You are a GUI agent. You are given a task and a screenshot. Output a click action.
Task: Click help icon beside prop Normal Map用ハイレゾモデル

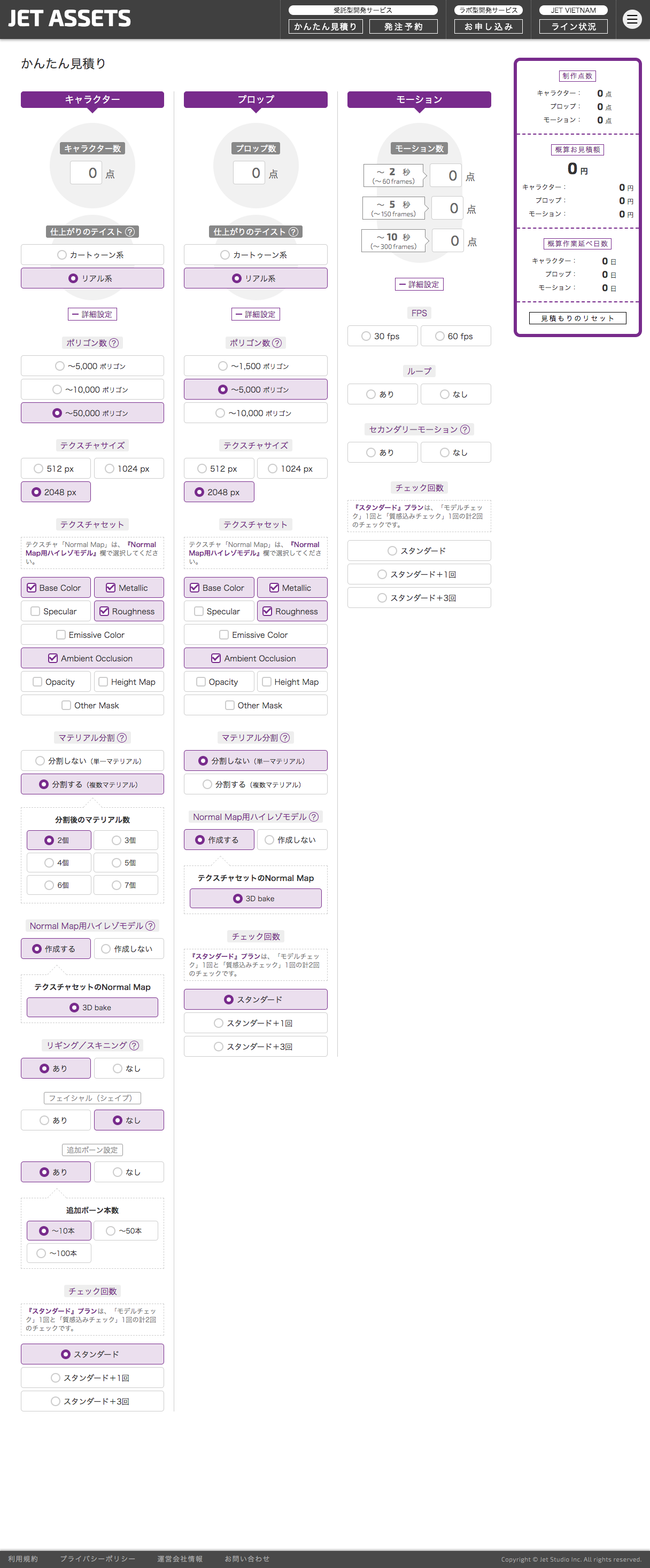314,817
